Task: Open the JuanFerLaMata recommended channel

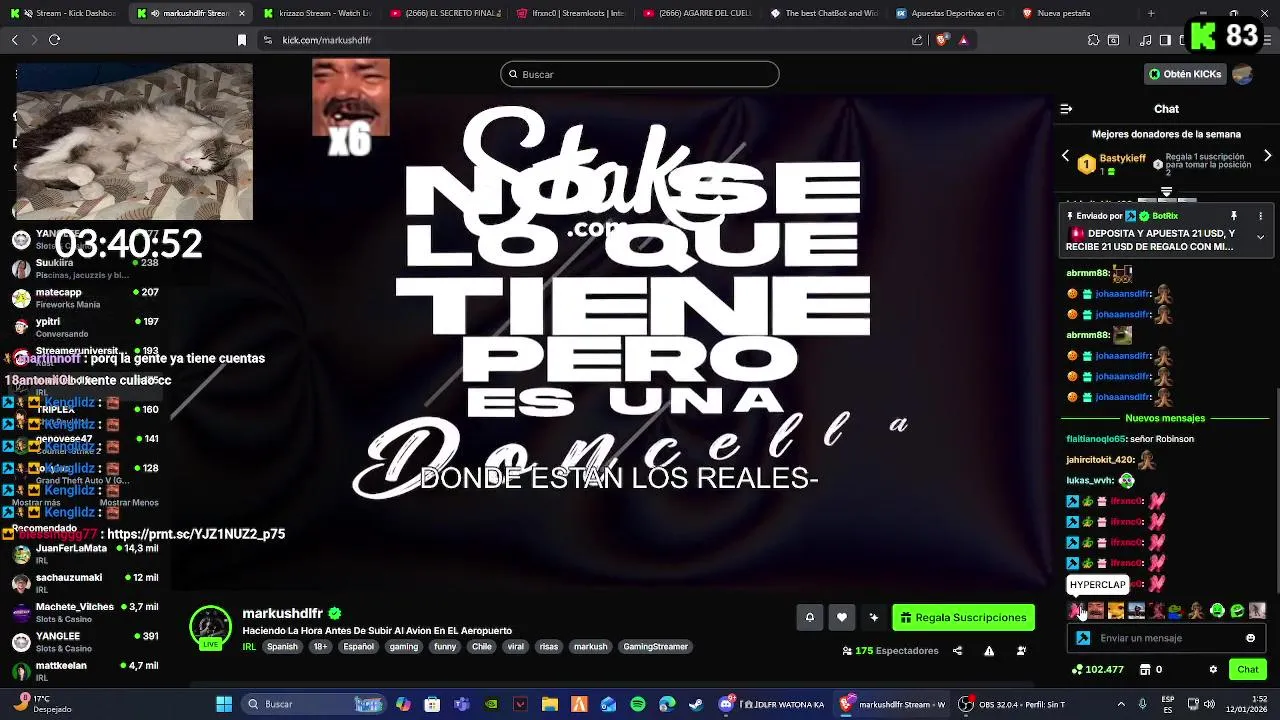Action: [x=85, y=553]
